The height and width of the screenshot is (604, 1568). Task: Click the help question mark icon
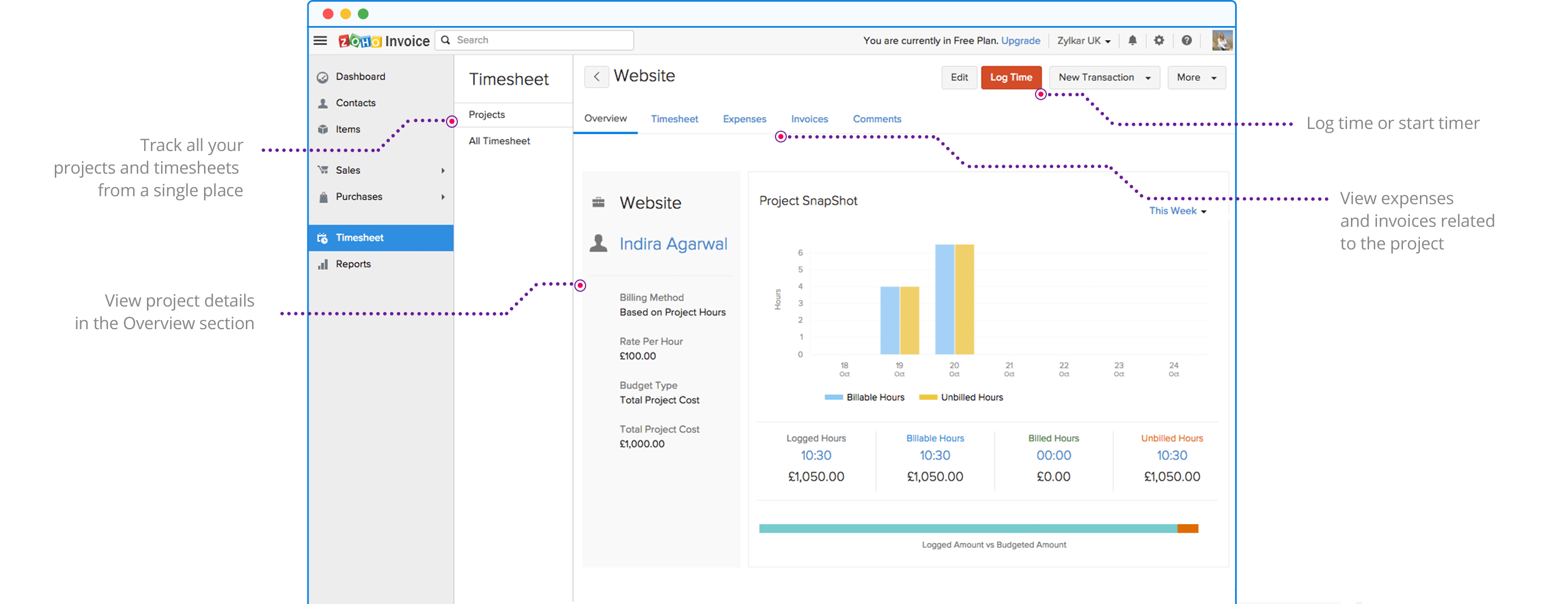1186,41
